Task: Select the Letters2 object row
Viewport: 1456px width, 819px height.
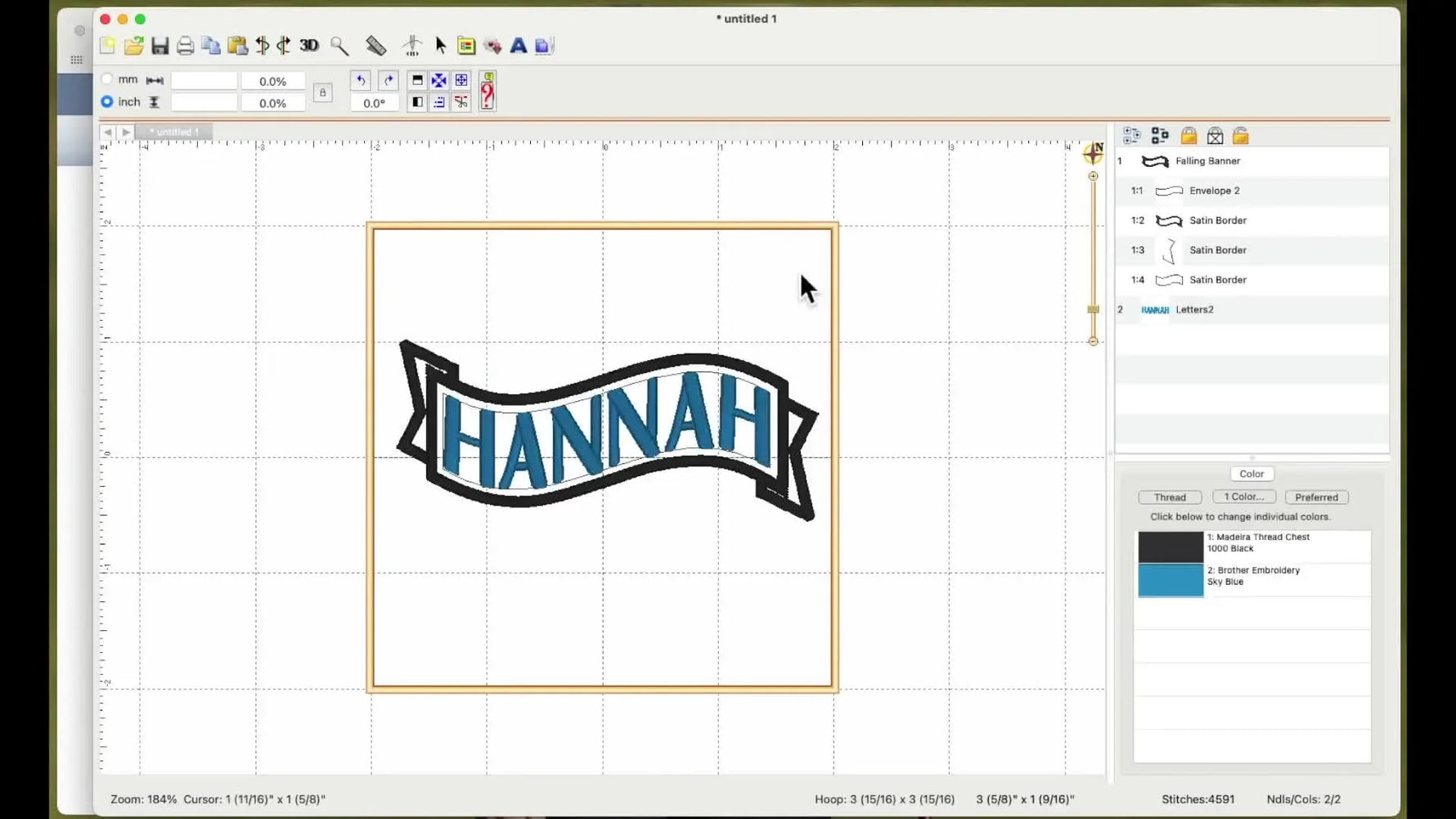Action: [x=1252, y=309]
